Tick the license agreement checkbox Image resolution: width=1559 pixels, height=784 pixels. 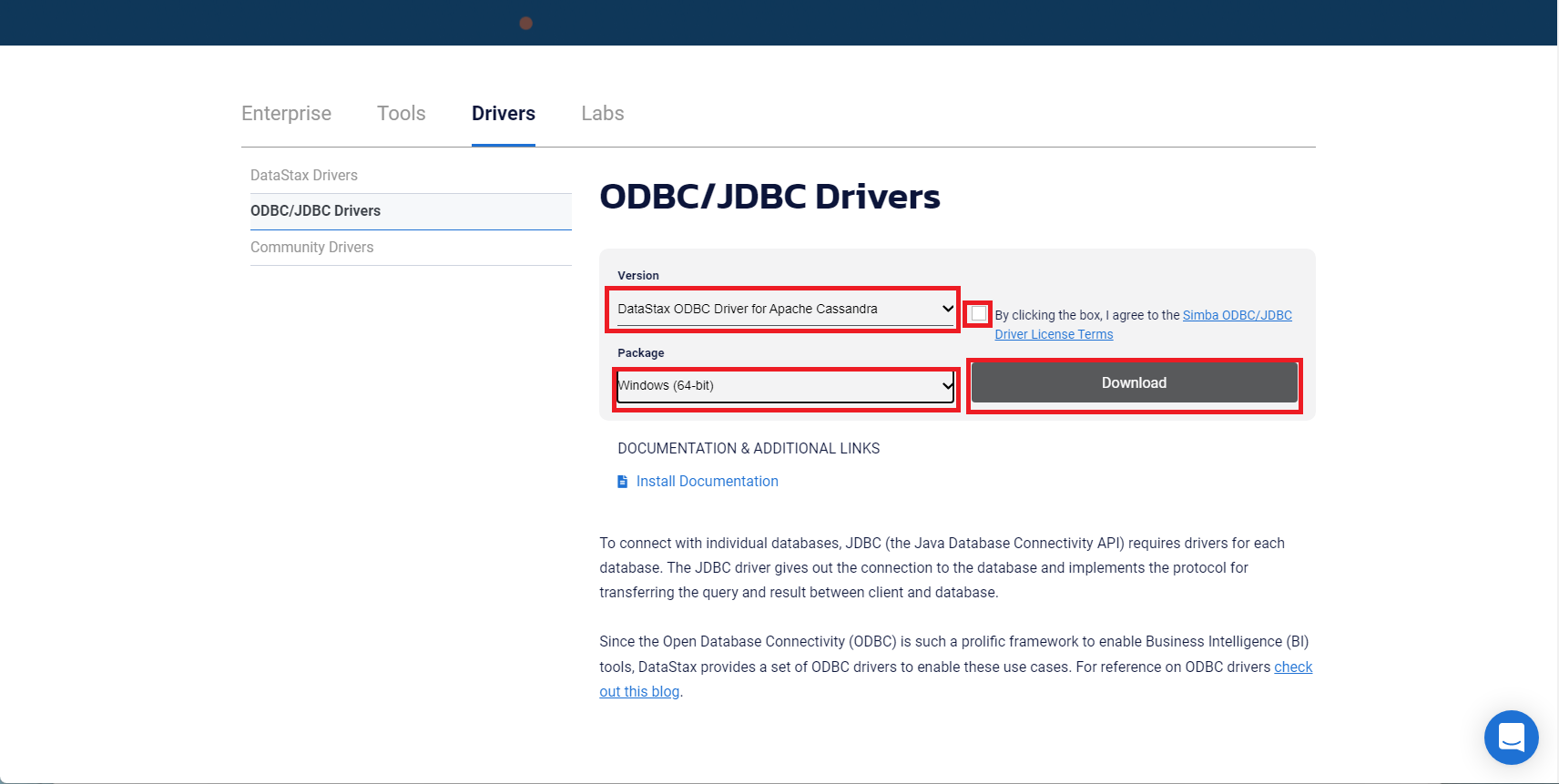click(979, 314)
